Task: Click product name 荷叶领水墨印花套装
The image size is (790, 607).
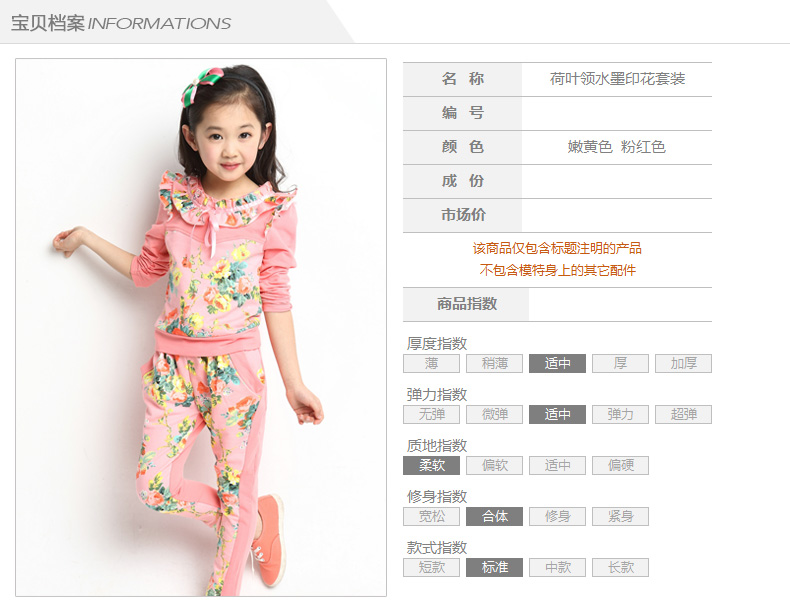Action: tap(617, 79)
